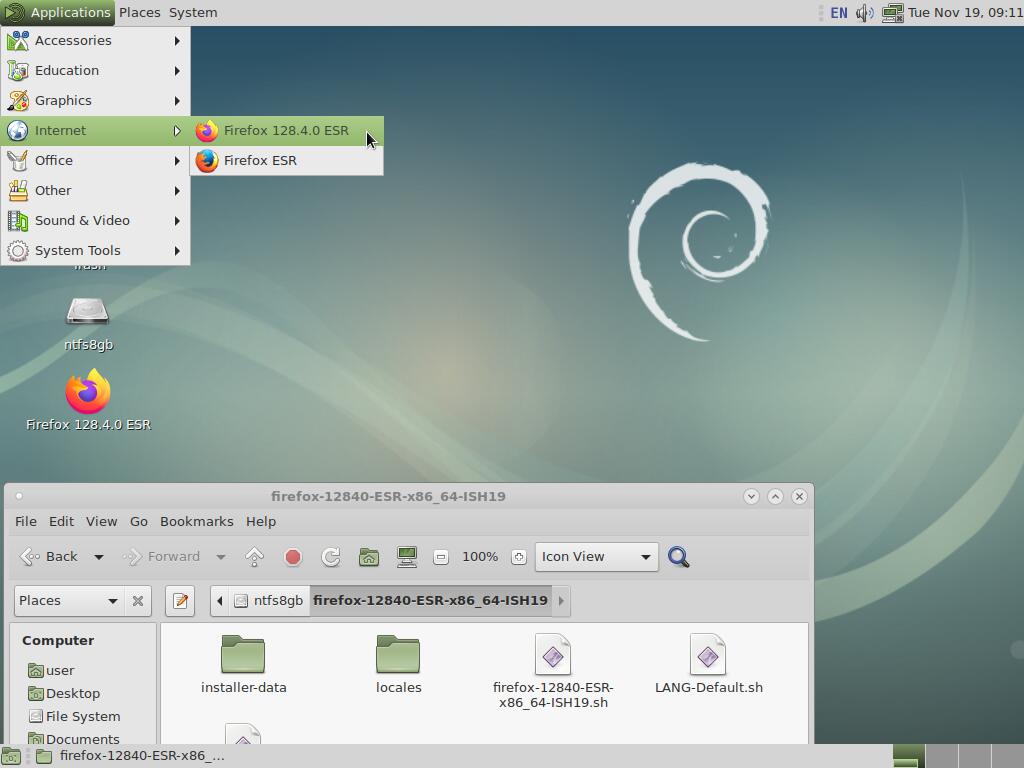Viewport: 1024px width, 768px height.
Task: Click the Home folder toolbar icon
Action: coord(369,557)
